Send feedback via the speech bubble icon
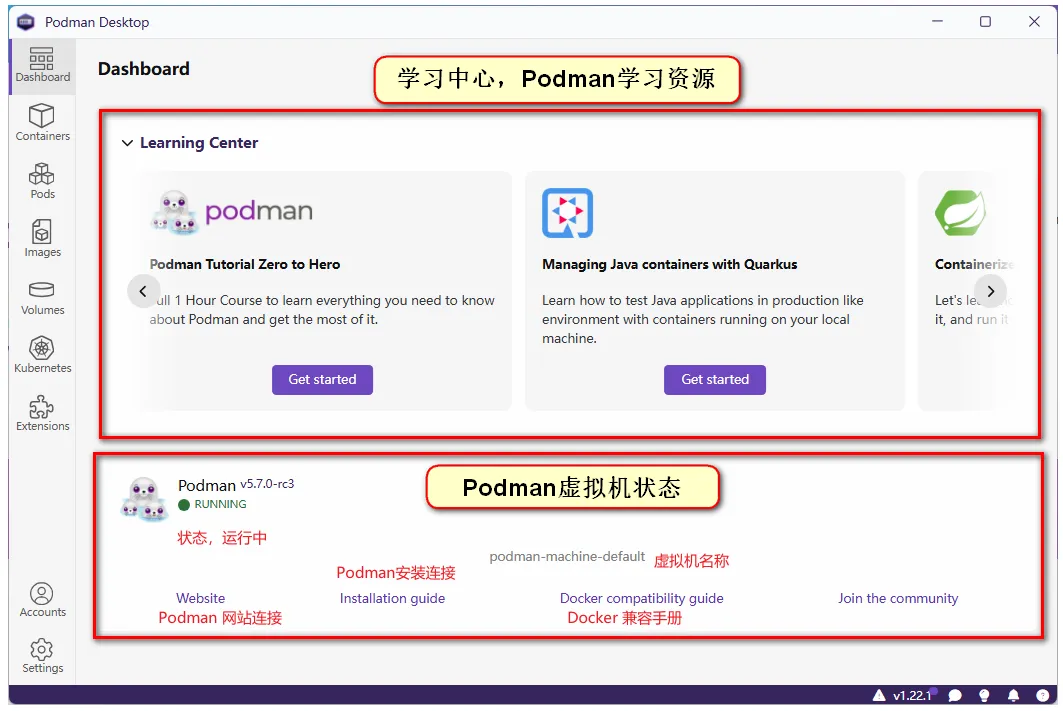 [954, 694]
